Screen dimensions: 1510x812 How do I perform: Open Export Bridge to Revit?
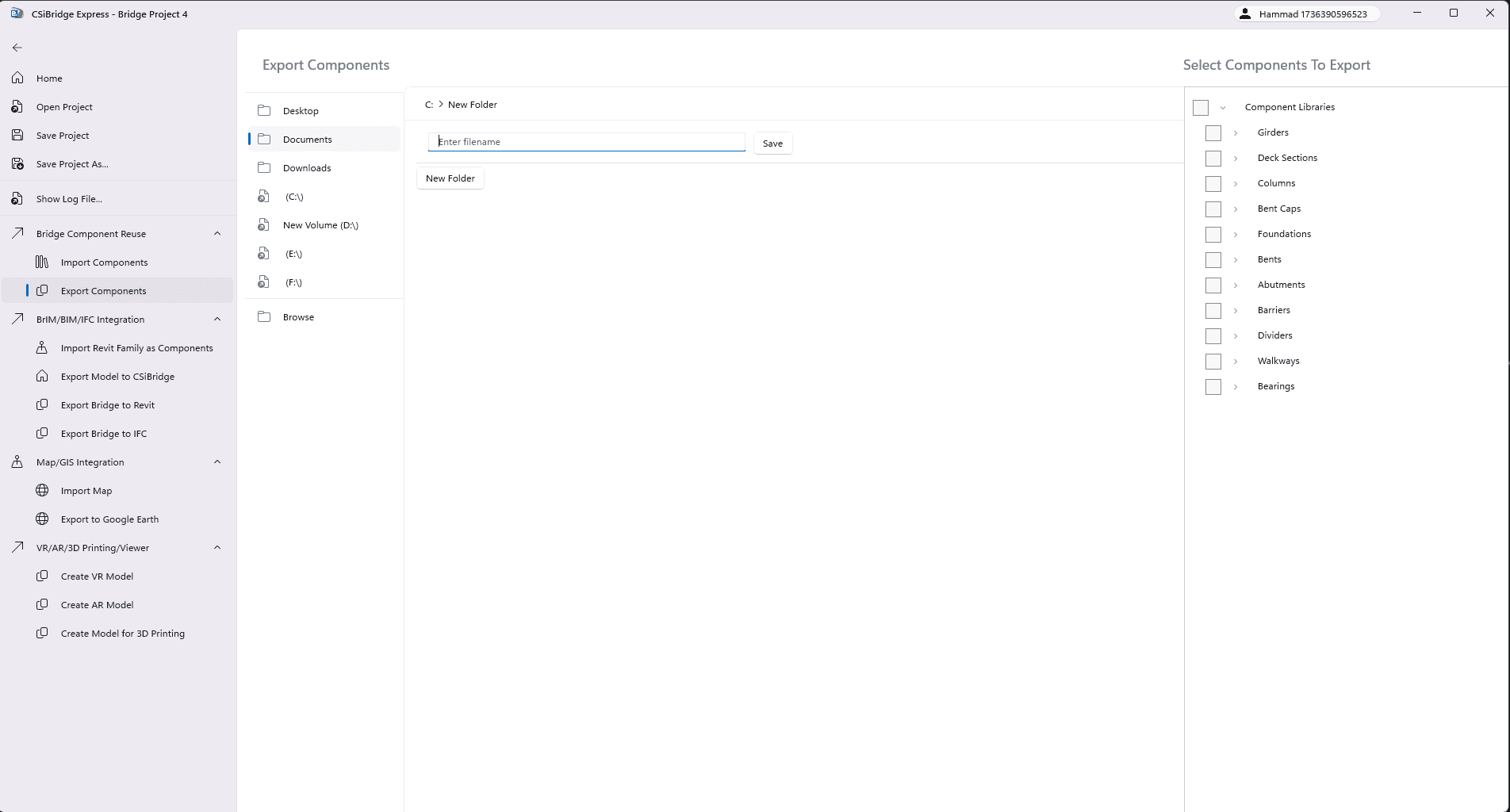[108, 405]
